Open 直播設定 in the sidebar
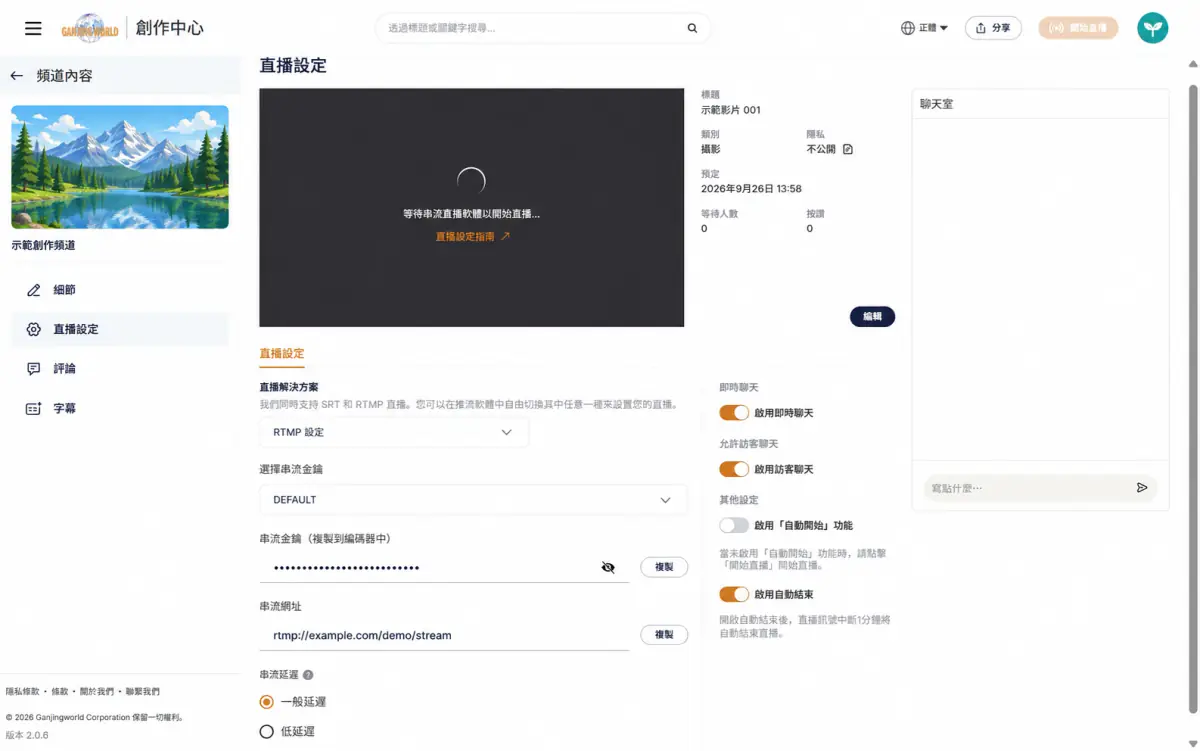 (x=120, y=329)
